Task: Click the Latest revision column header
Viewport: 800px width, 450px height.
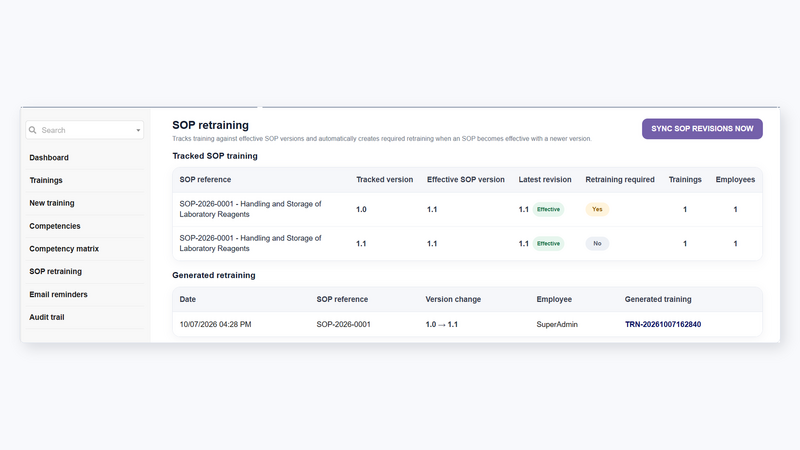Action: tap(545, 180)
